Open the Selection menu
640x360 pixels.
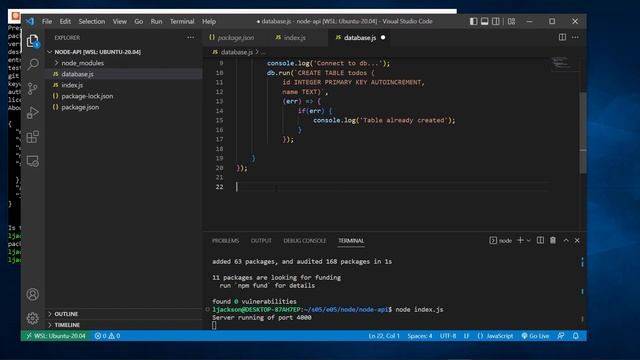[x=91, y=21]
